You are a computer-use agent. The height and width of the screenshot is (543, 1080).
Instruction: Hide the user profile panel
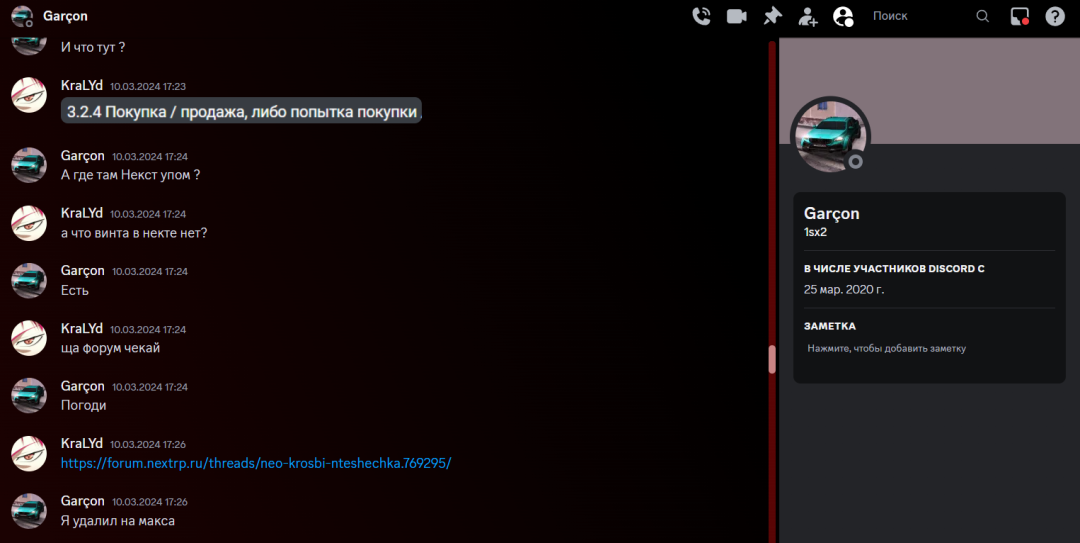click(x=843, y=16)
